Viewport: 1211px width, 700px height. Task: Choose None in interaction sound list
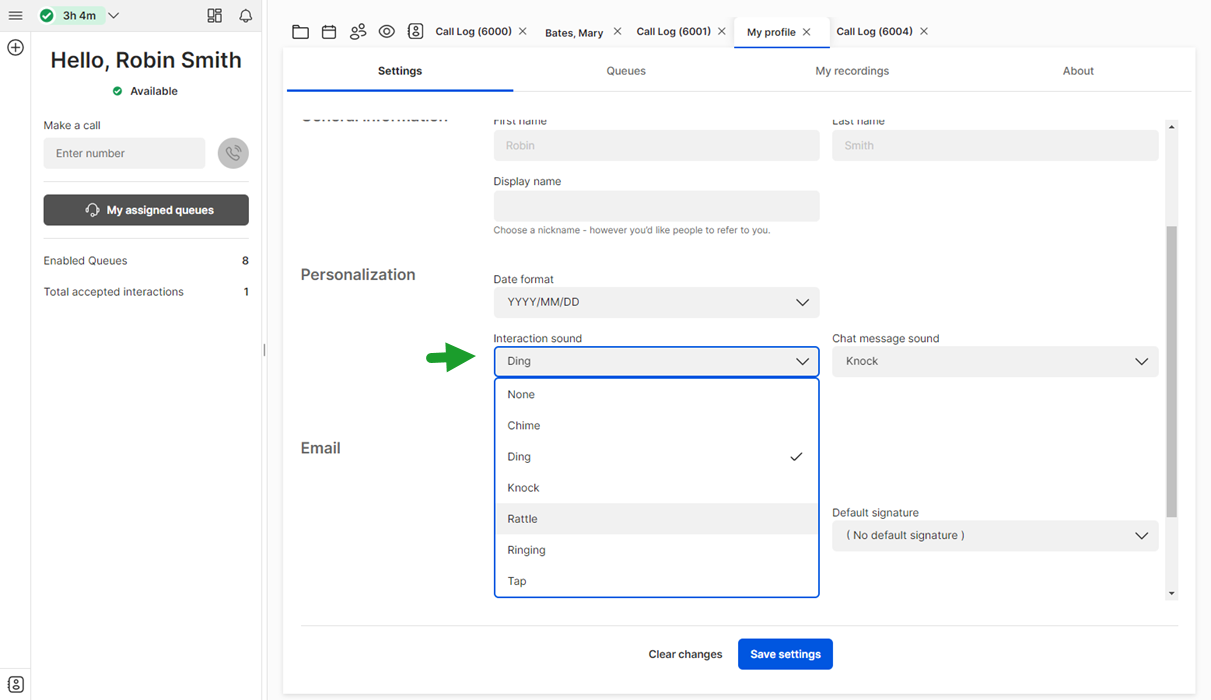click(656, 395)
